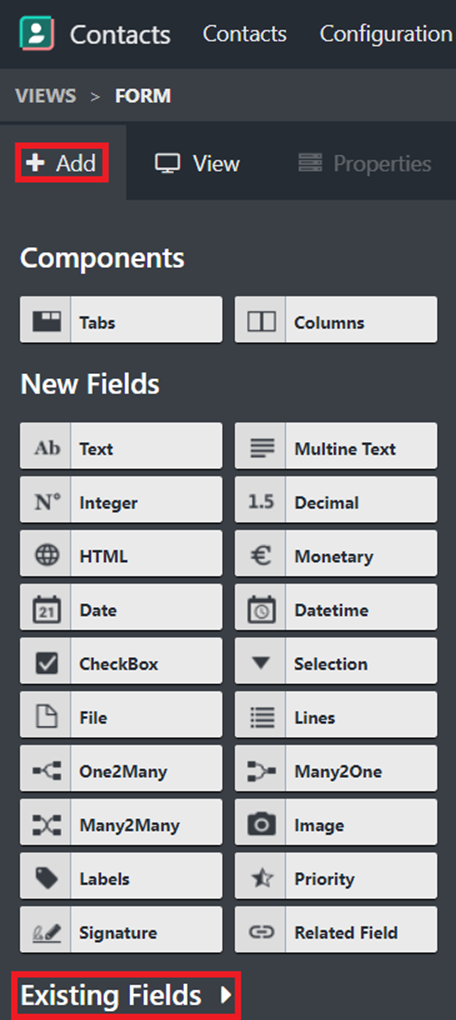The image size is (456, 1020).
Task: Click the Contacts app logo icon
Action: (36, 33)
